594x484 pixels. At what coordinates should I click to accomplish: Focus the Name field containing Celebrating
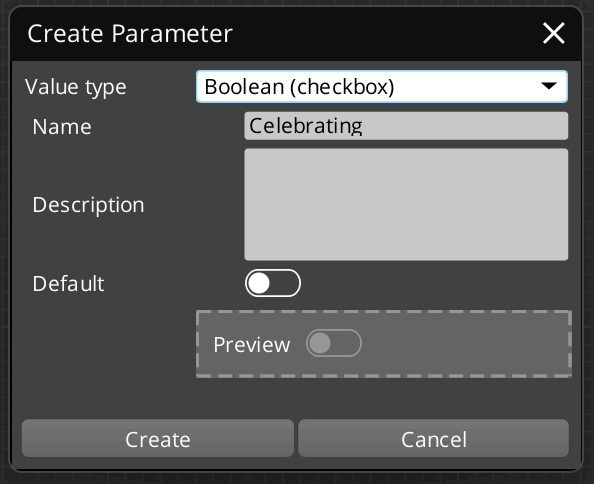pyautogui.click(x=406, y=126)
